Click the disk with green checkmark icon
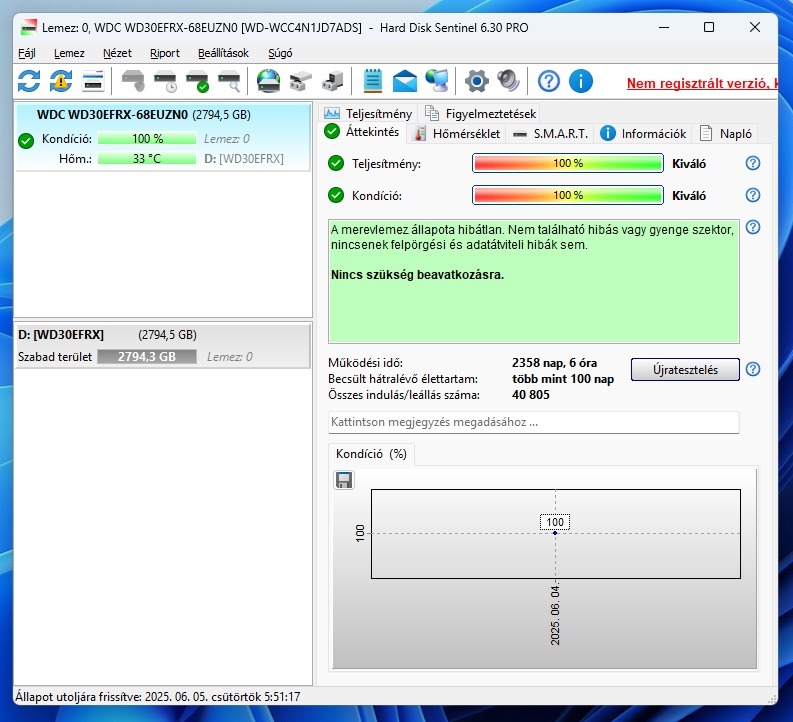 tap(197, 81)
